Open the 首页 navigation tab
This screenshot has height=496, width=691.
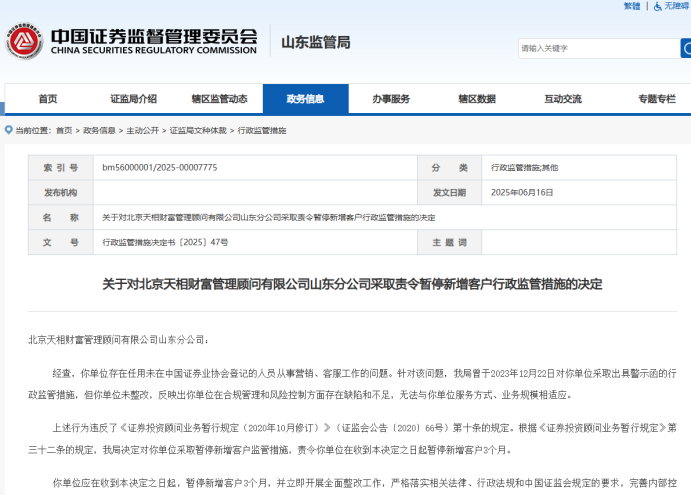coord(47,99)
